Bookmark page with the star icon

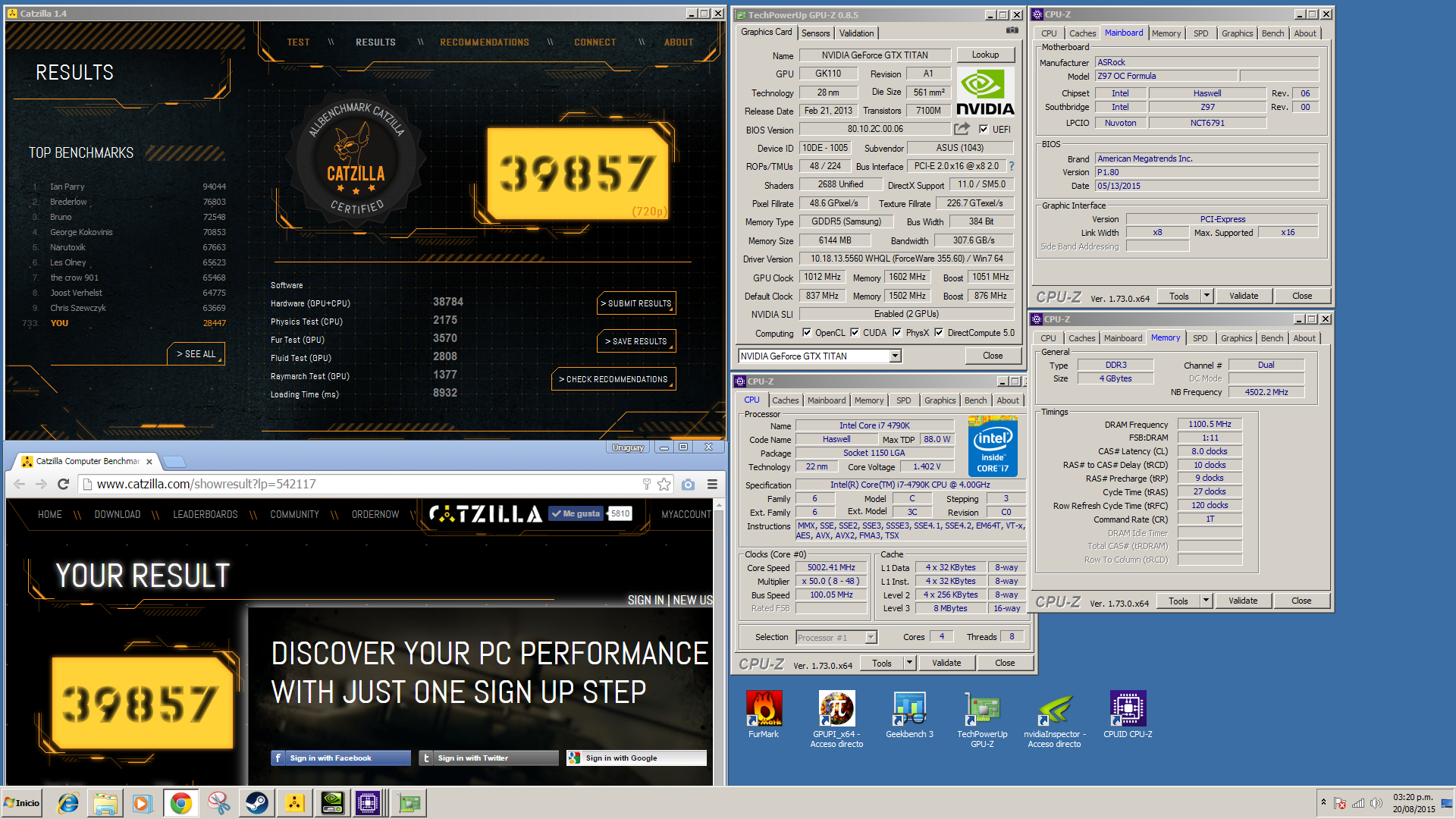pos(664,484)
